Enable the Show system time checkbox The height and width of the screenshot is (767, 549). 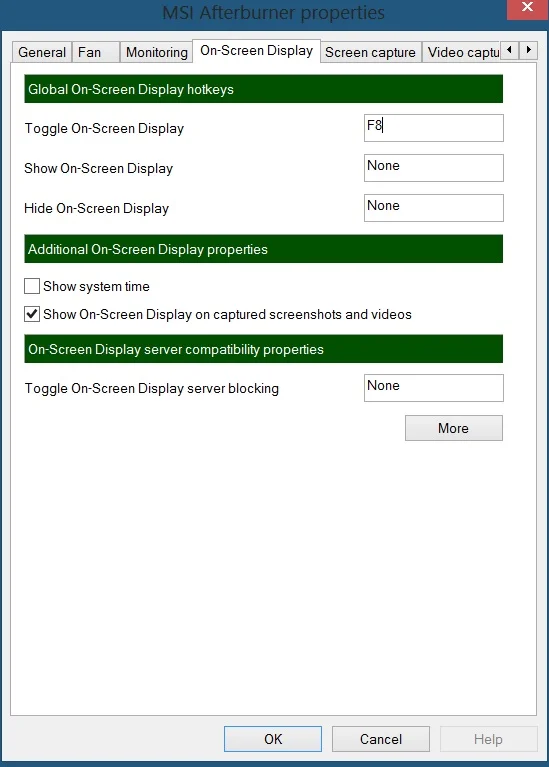point(32,286)
